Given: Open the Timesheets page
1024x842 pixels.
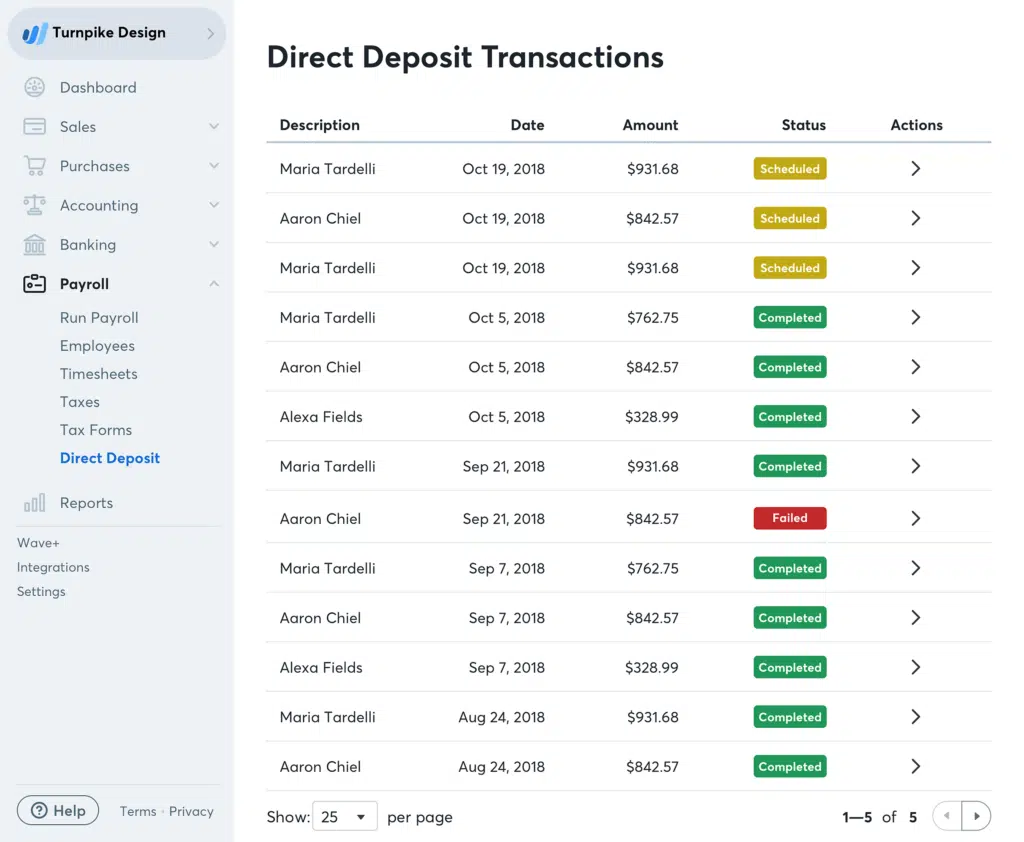Looking at the screenshot, I should coord(98,374).
